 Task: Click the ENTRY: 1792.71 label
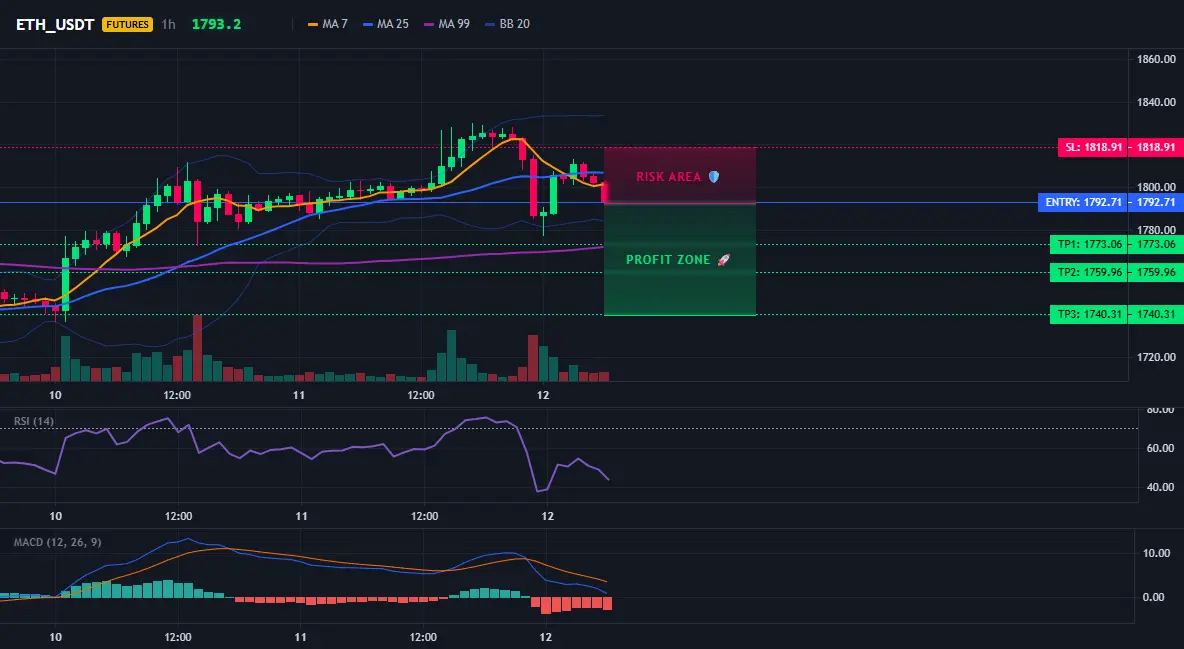(1083, 202)
